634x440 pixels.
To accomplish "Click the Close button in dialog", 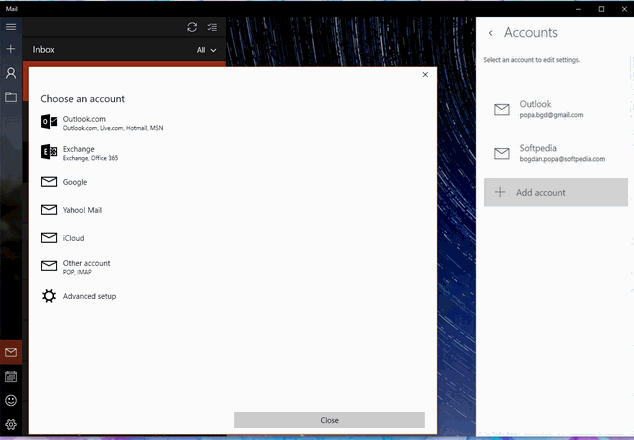I will pos(329,420).
